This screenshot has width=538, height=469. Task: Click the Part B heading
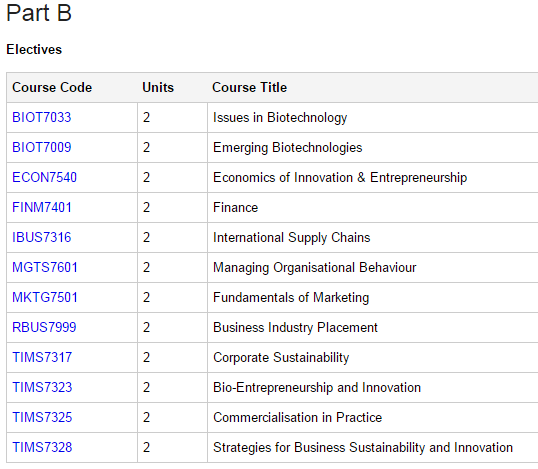pyautogui.click(x=39, y=13)
